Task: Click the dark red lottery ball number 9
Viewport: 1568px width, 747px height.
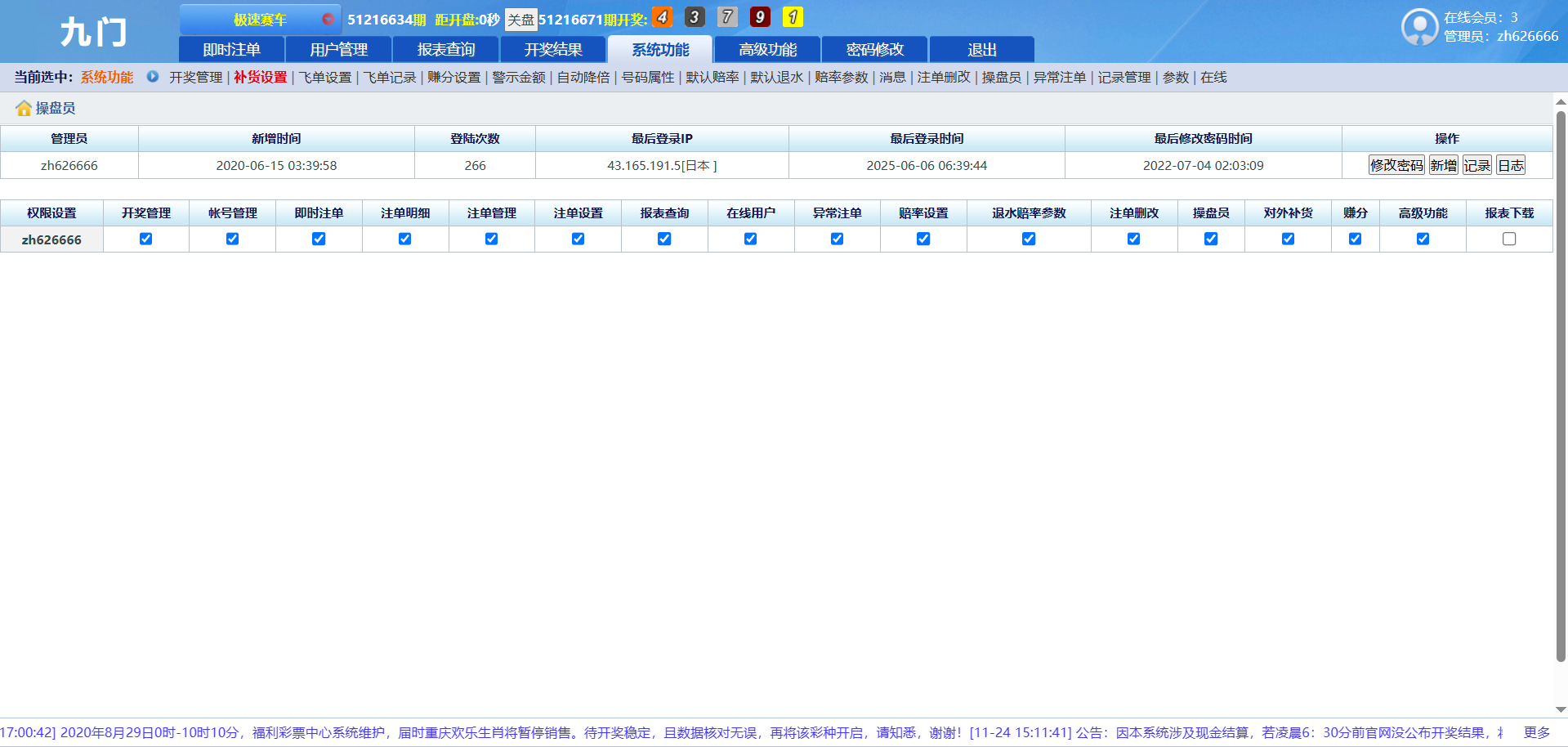Action: 760,17
